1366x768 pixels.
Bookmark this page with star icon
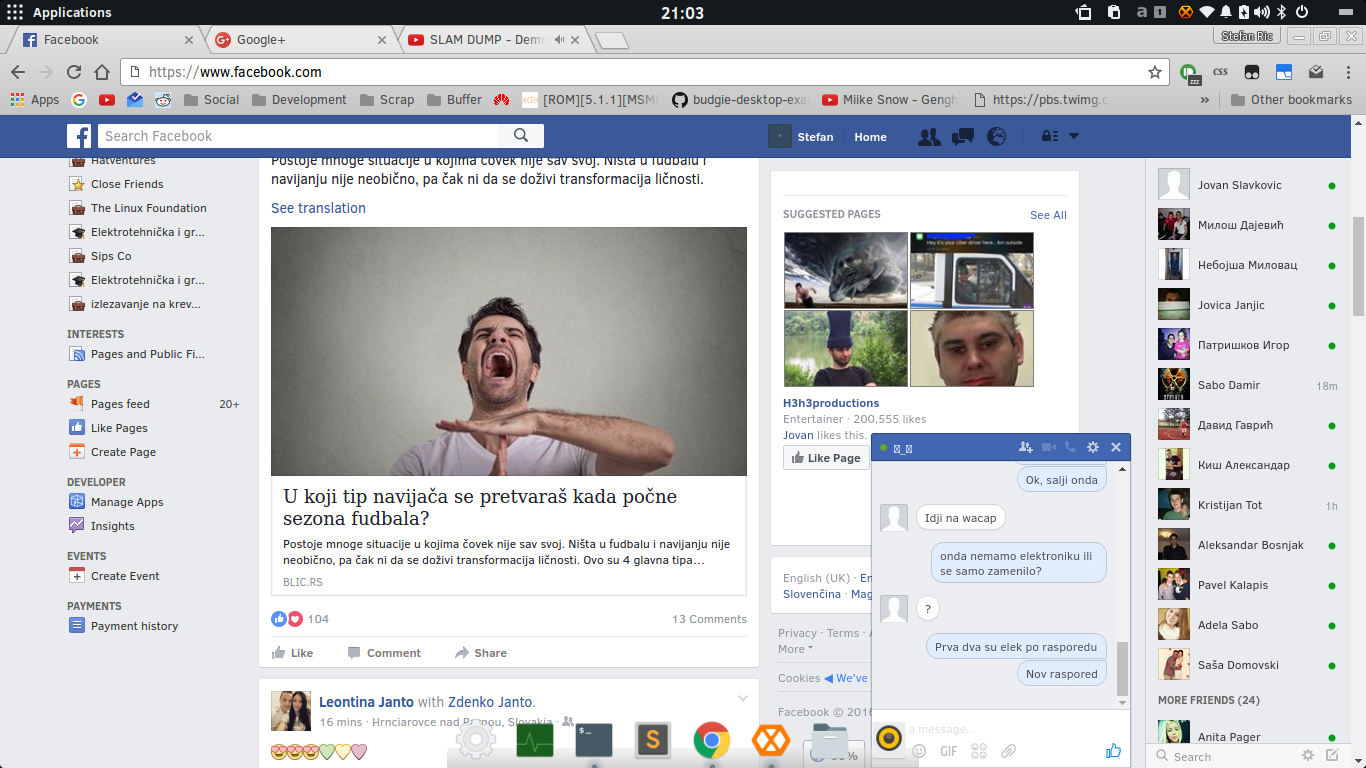tap(1155, 72)
